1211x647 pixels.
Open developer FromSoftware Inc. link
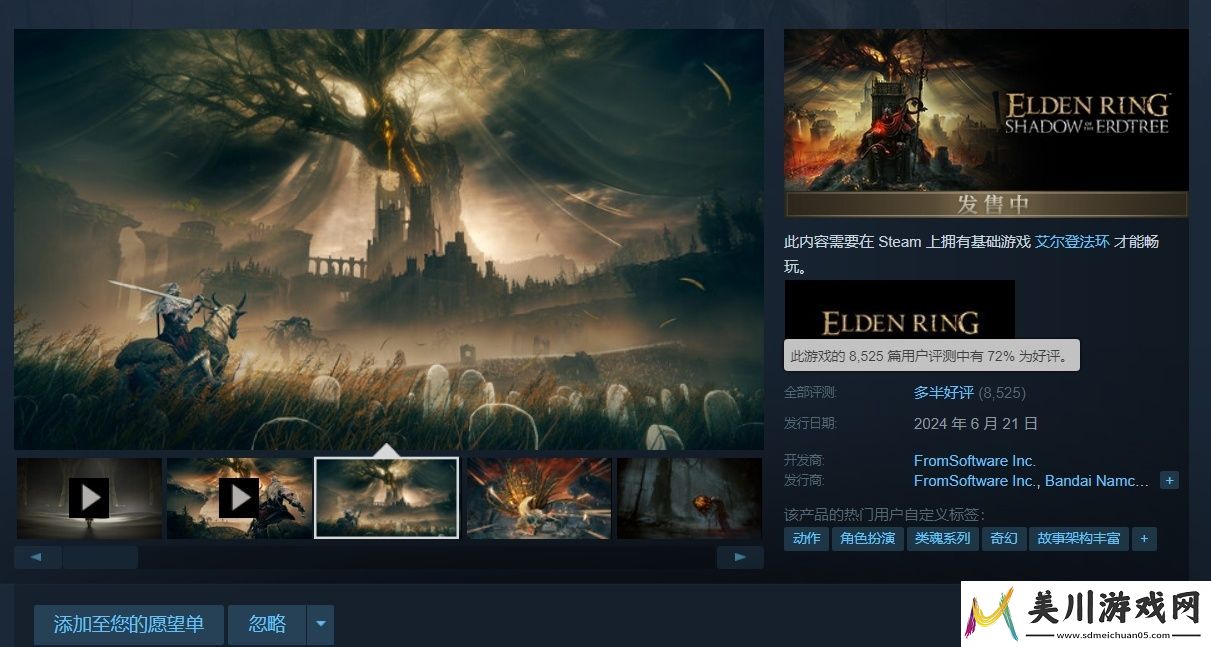(975, 461)
